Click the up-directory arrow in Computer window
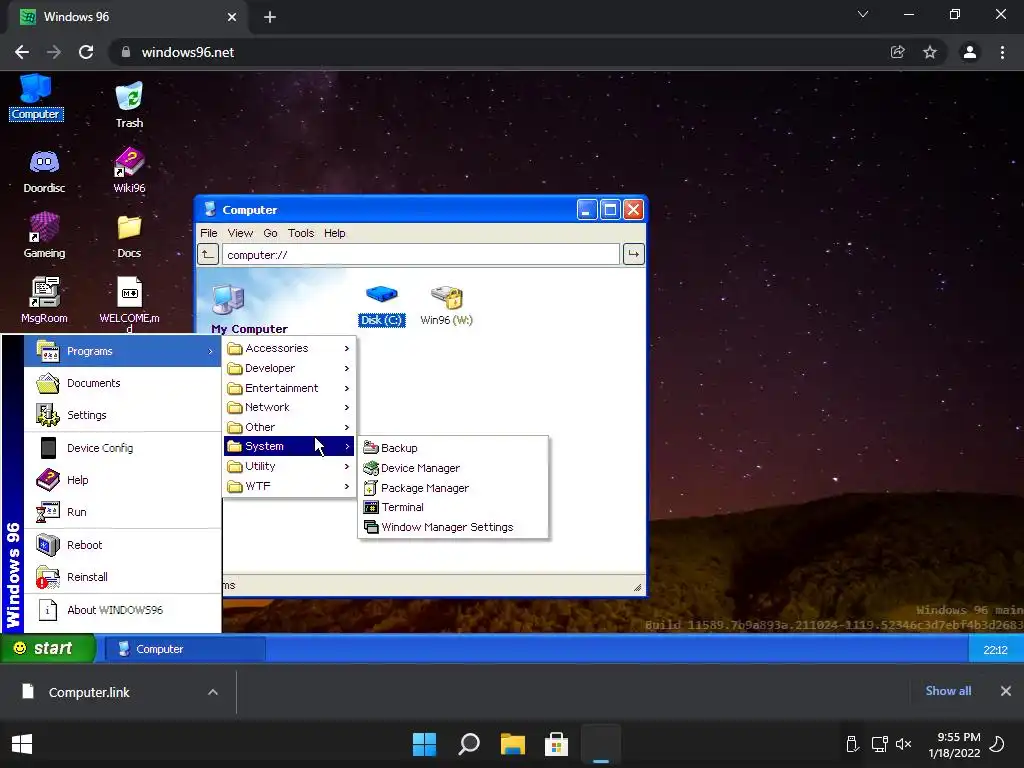 tap(208, 254)
